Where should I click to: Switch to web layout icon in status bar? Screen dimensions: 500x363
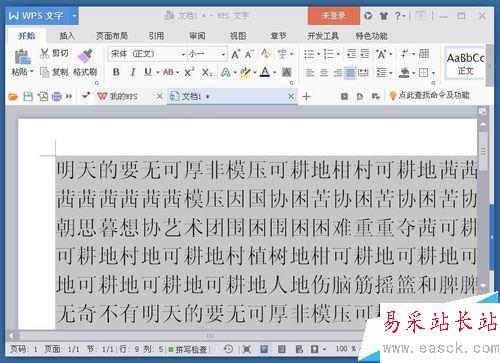[299, 349]
